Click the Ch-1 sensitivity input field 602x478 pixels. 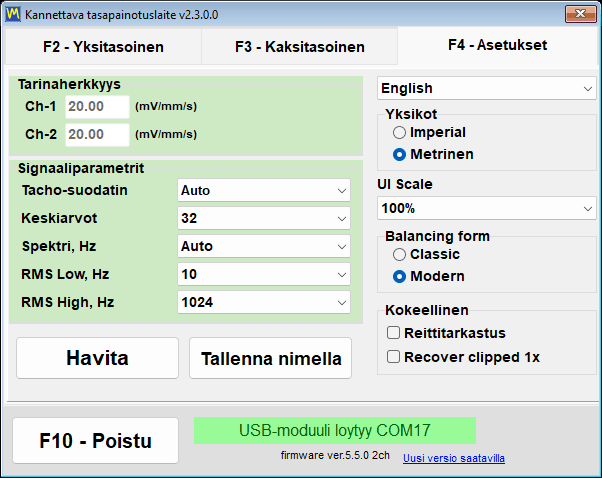pos(98,106)
